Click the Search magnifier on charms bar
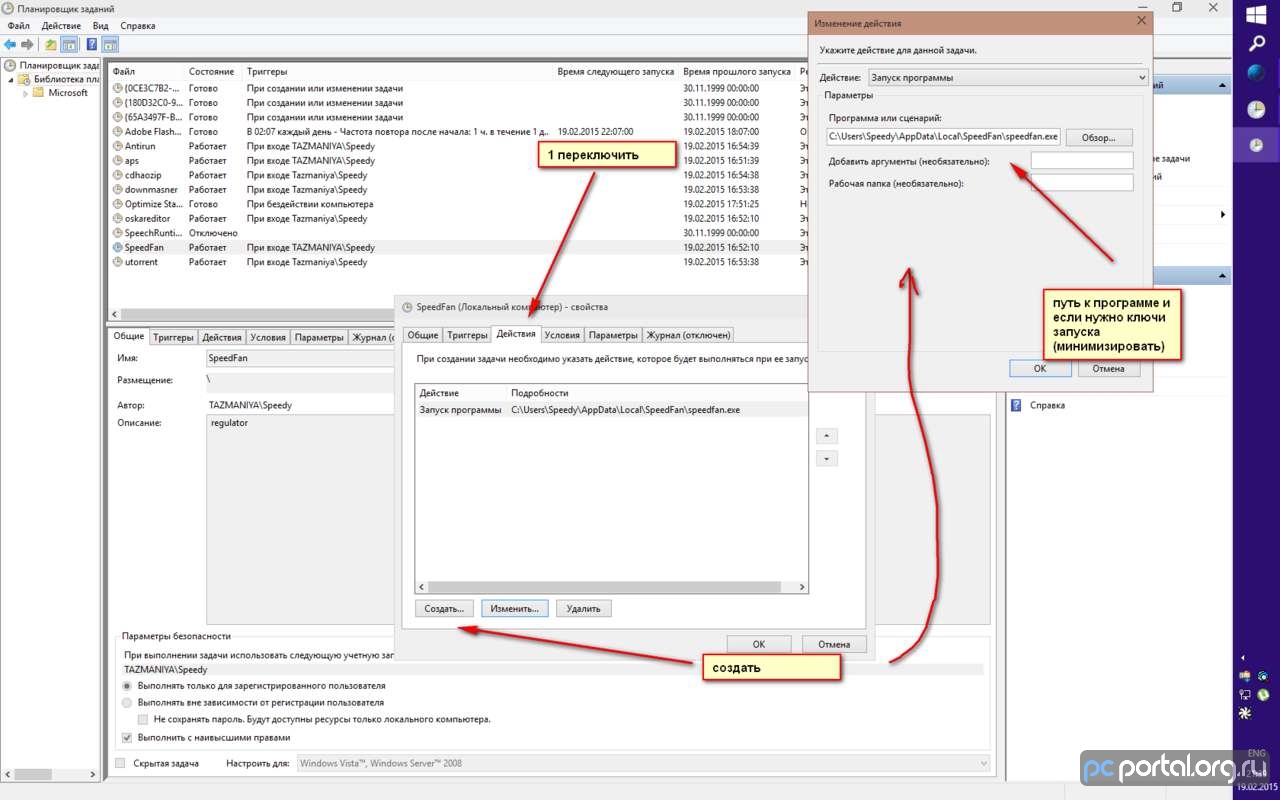This screenshot has width=1280, height=800. [1256, 43]
